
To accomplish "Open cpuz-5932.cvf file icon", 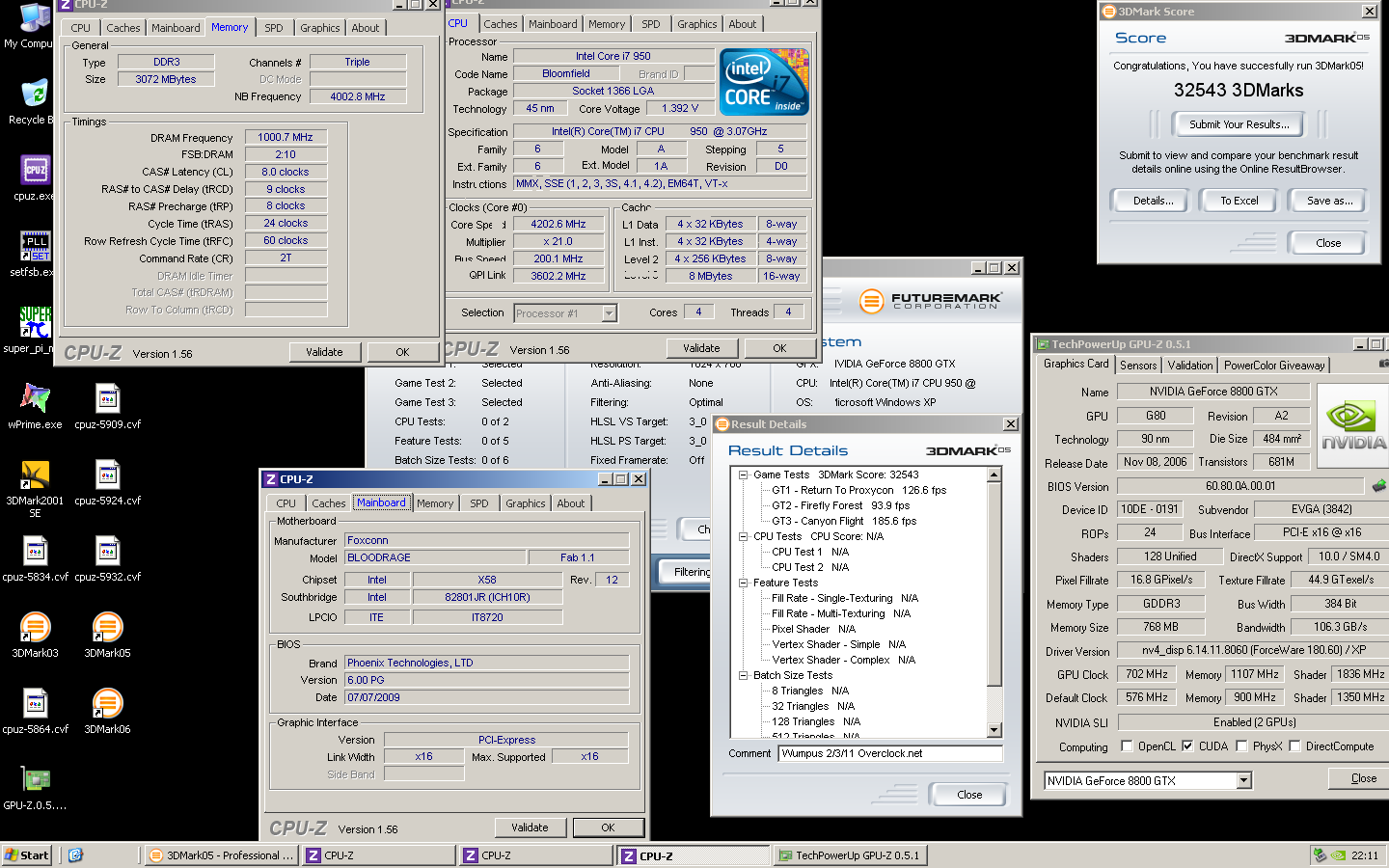I will click(x=107, y=550).
